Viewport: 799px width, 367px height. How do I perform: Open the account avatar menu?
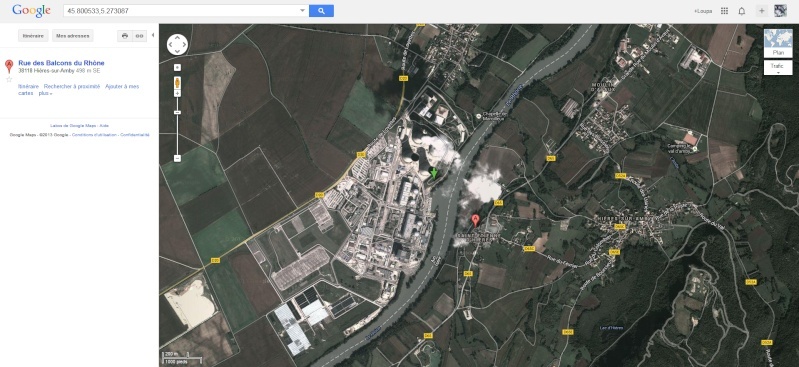[x=780, y=11]
